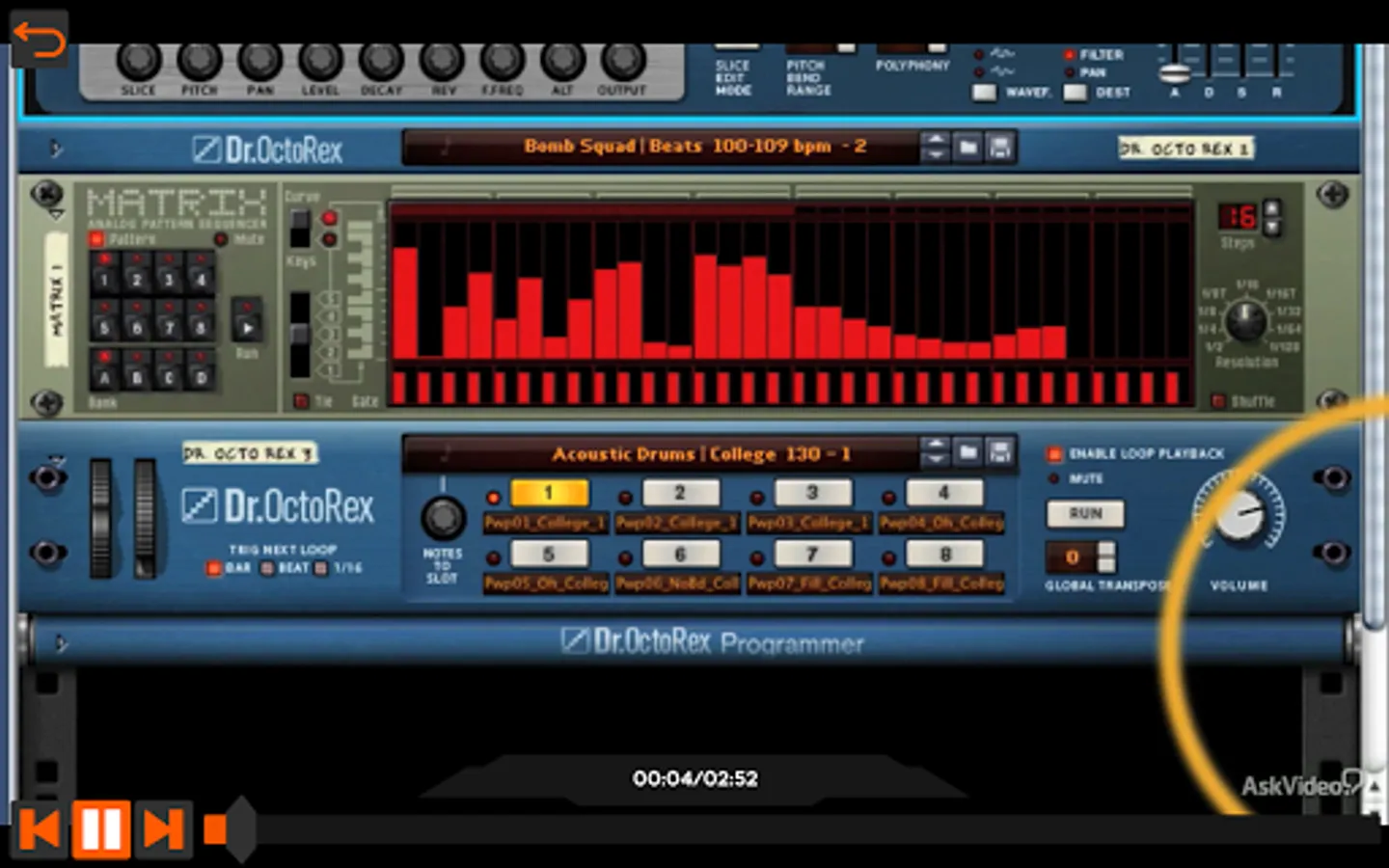
Task: Flip the Matrix Curve/Keys switch
Action: (x=300, y=229)
